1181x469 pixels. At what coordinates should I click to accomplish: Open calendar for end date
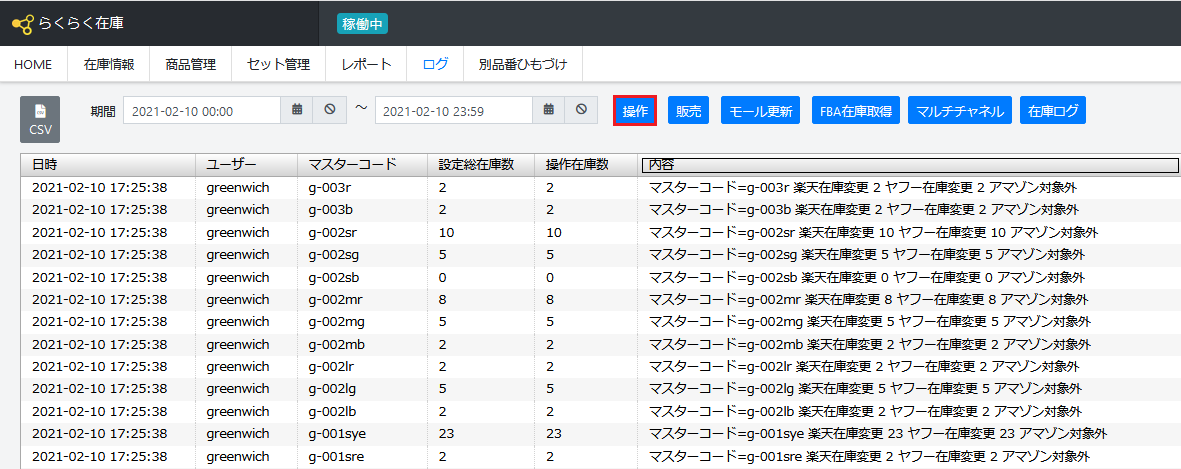548,110
